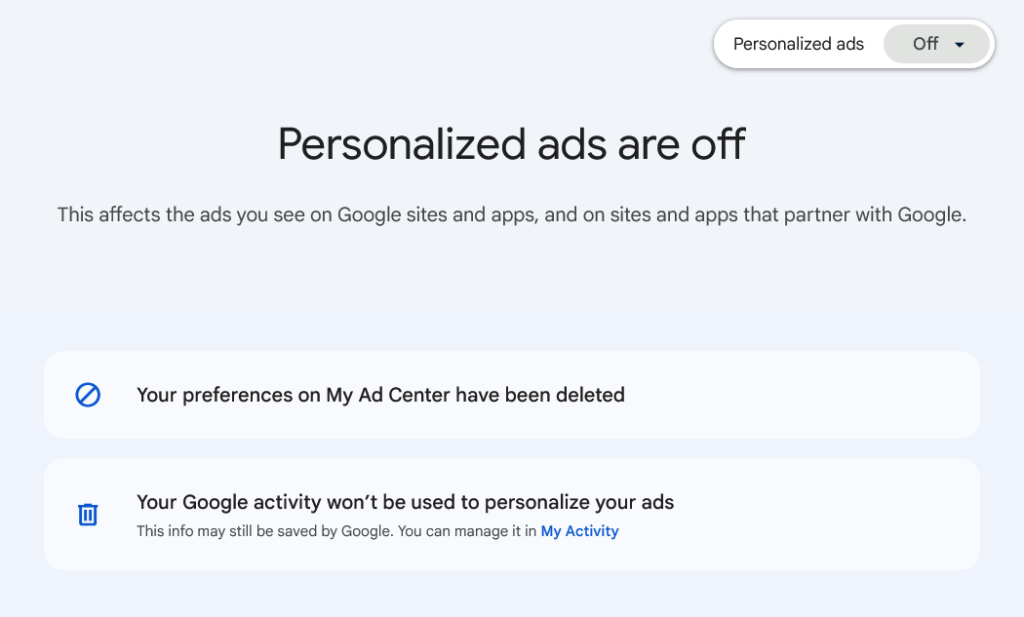The image size is (1024, 617).
Task: Select the Google activity information card
Action: tap(511, 514)
